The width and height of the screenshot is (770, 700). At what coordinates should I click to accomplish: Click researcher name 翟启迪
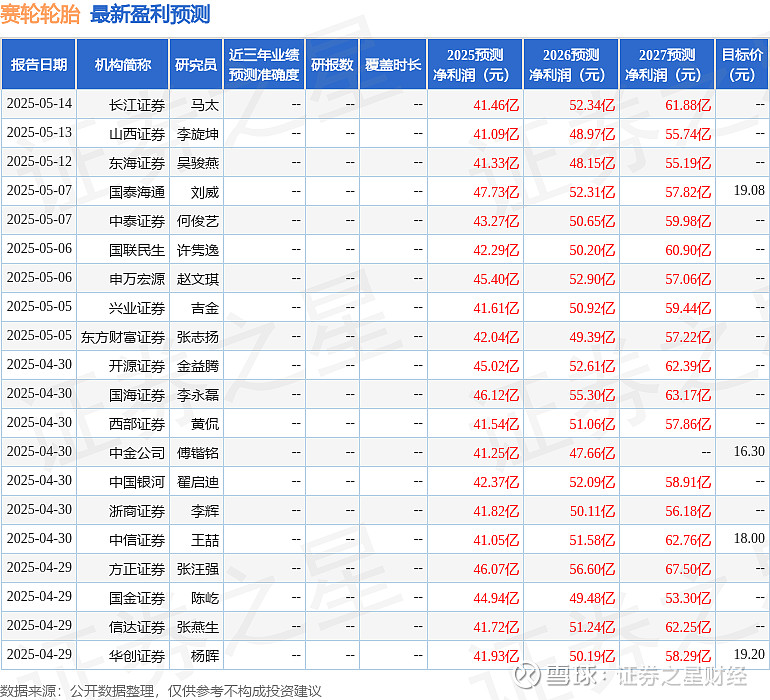[x=198, y=482]
